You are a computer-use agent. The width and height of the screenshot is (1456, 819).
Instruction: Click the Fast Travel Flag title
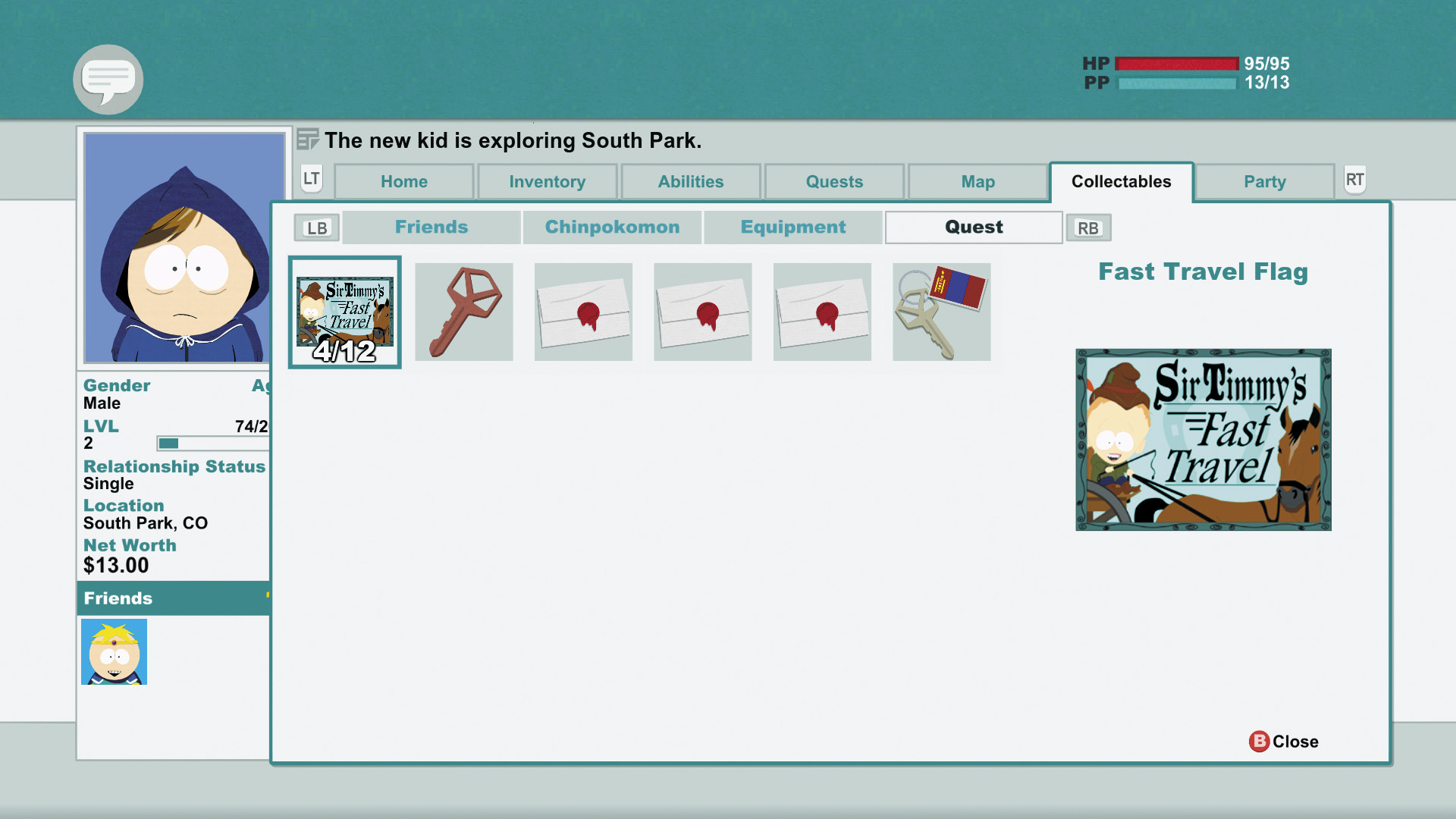[1203, 271]
